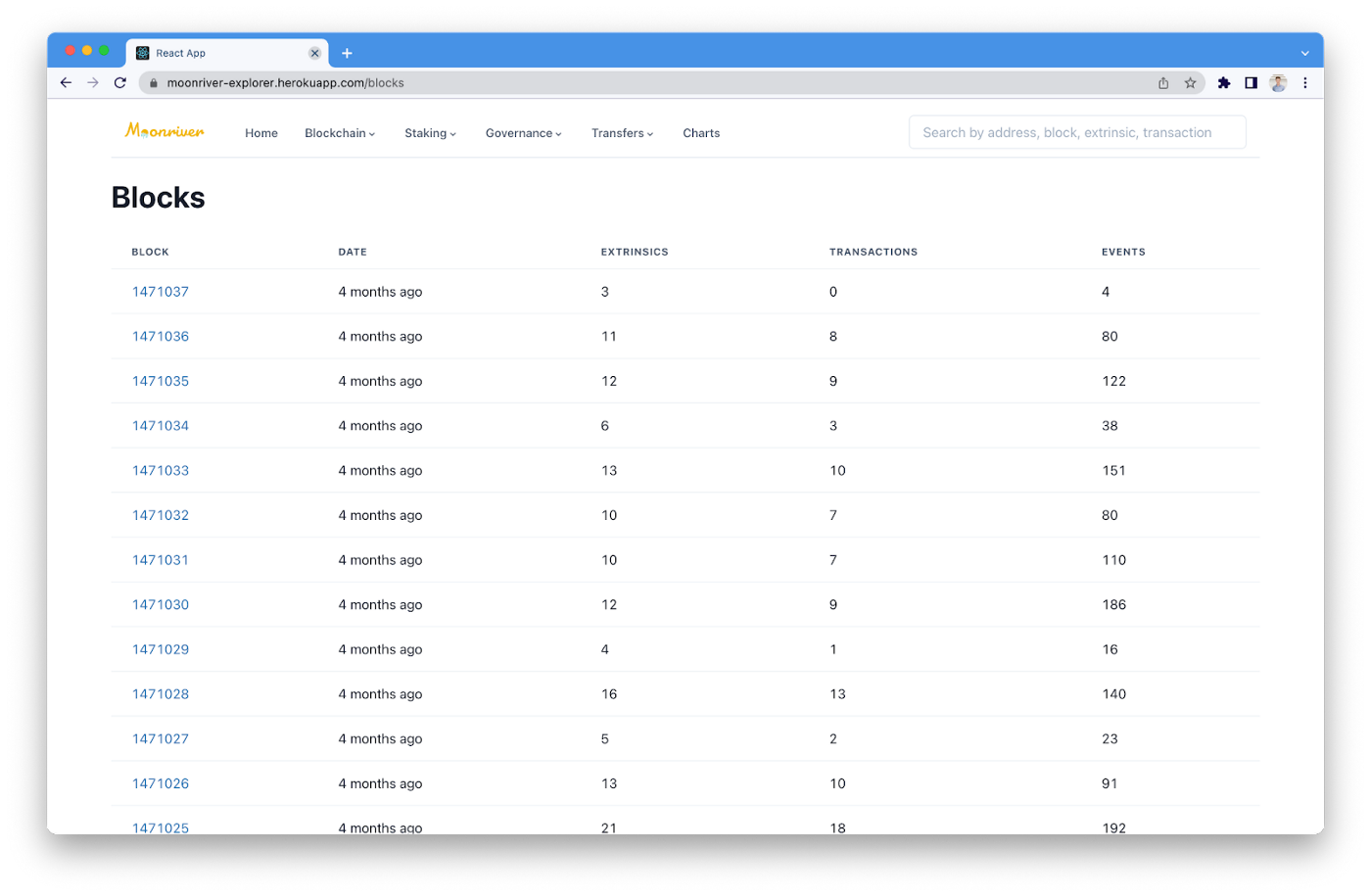The height and width of the screenshot is (896, 1371).
Task: Click events value 122 for block 1471035
Action: [x=1113, y=381]
